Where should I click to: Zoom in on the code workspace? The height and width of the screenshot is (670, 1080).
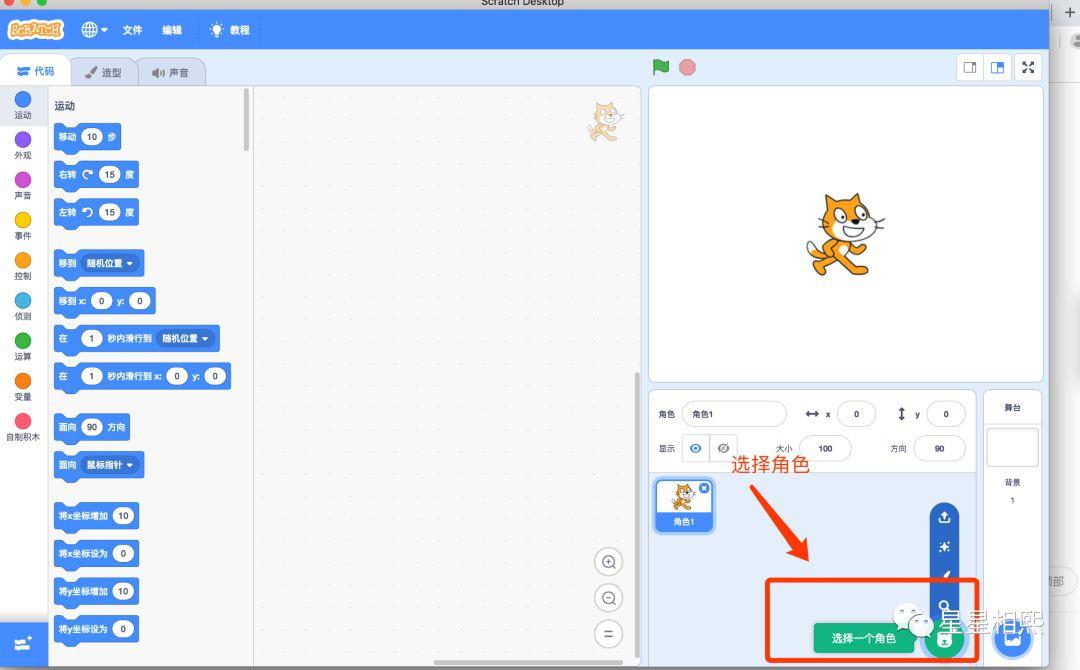(x=608, y=562)
